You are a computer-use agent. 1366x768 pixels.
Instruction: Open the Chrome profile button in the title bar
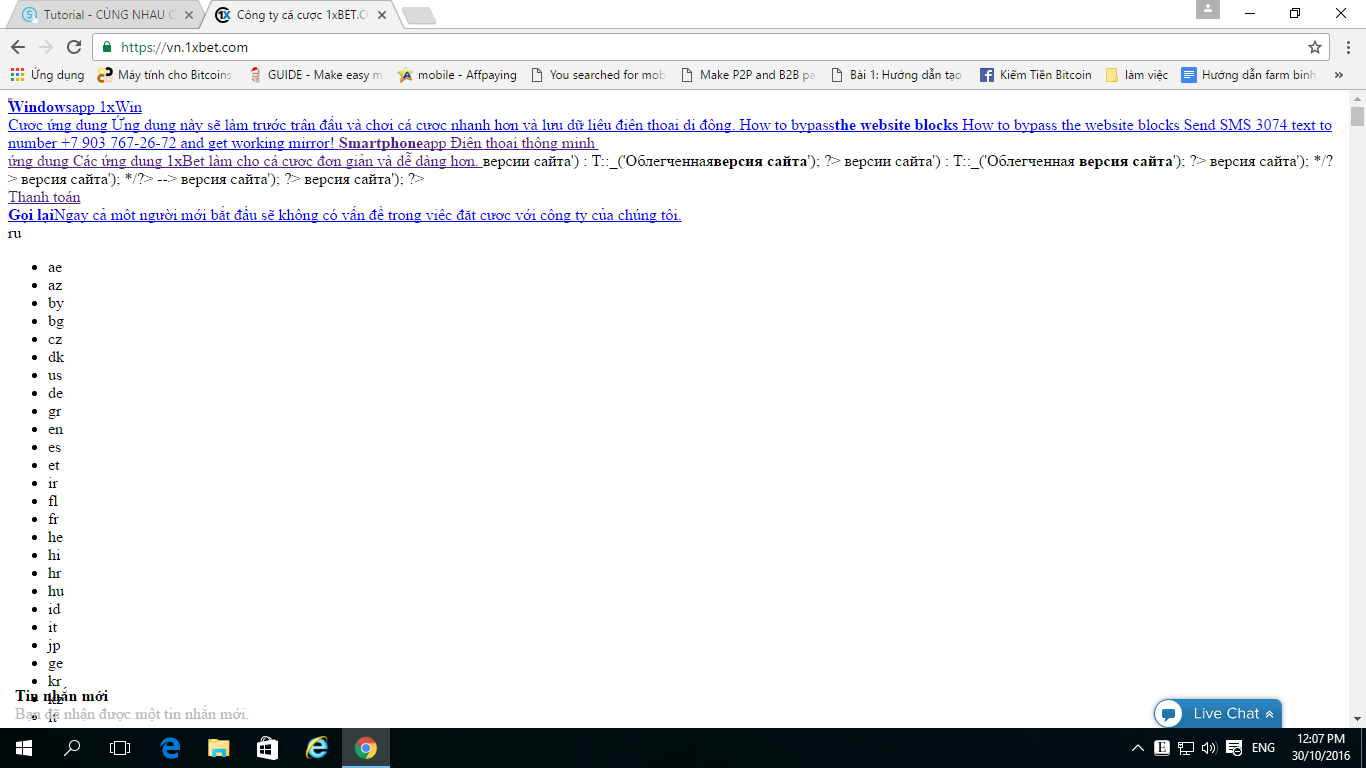pos(1208,10)
